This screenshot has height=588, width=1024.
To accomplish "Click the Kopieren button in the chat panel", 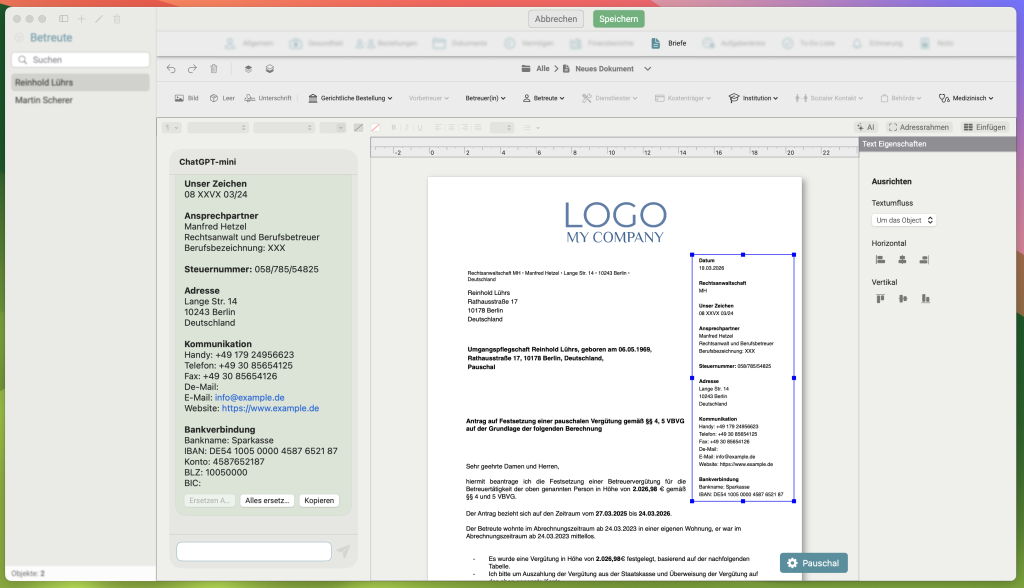I will (x=318, y=500).
